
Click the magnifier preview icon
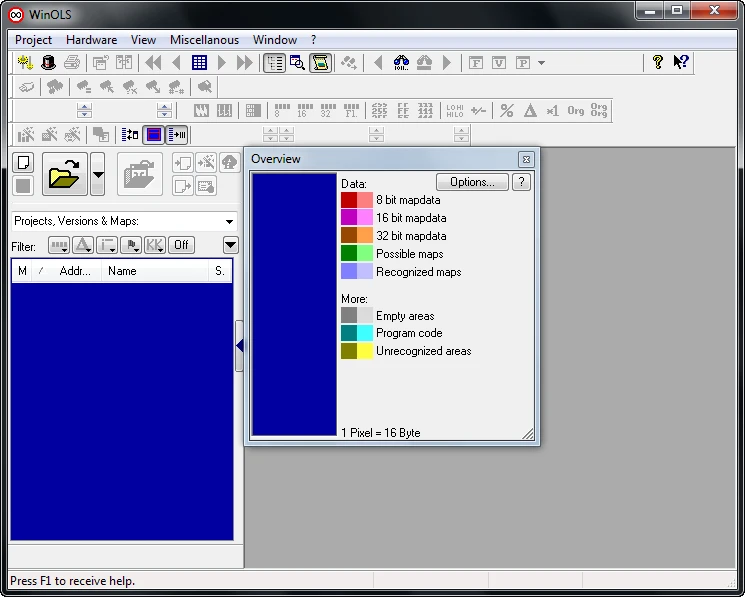tap(297, 63)
